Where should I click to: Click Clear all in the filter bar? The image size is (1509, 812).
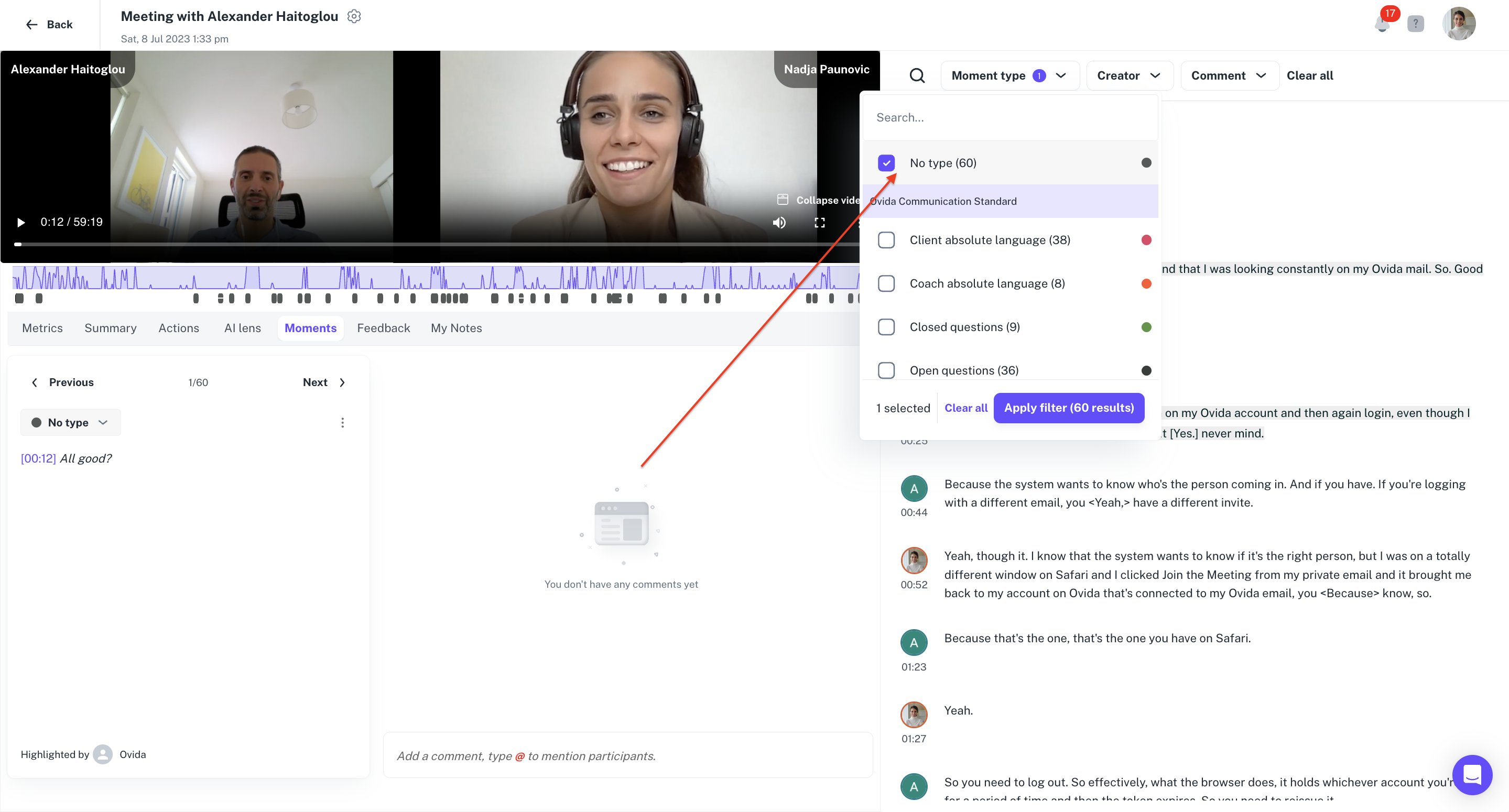coord(1309,75)
